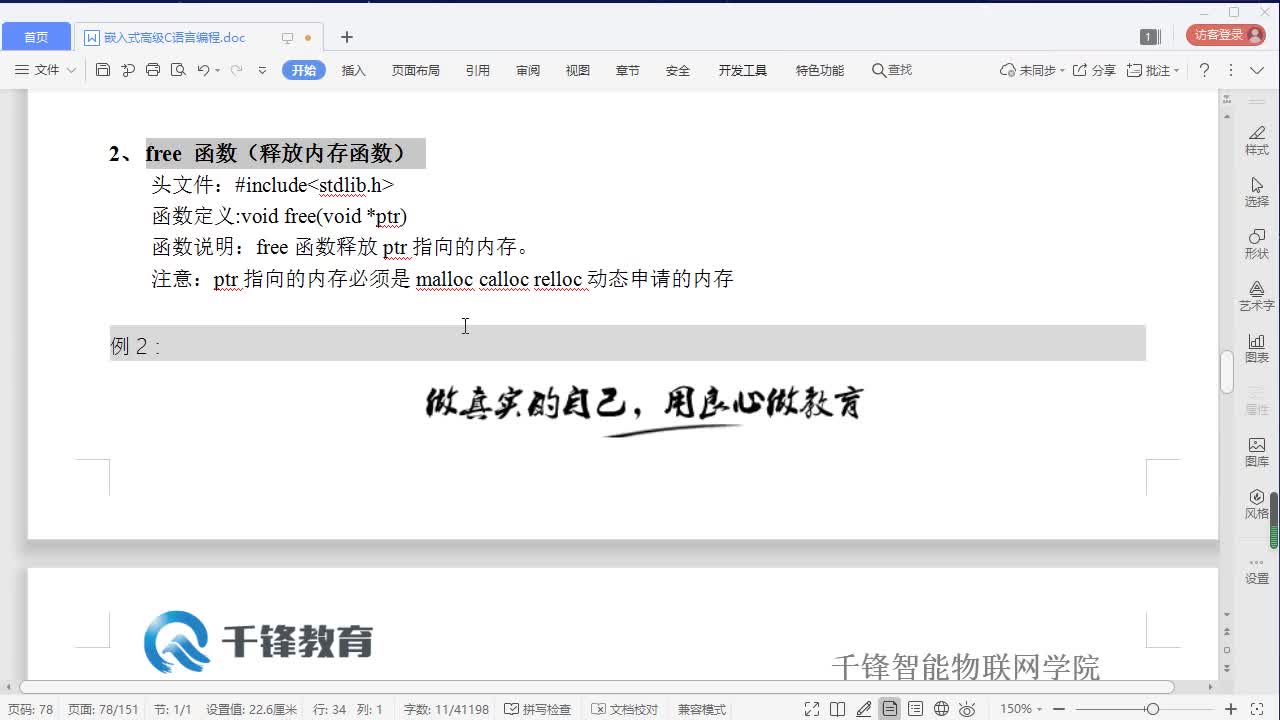Click the horizontal scrollbar at bottom
The height and width of the screenshot is (720, 1280).
click(x=596, y=687)
